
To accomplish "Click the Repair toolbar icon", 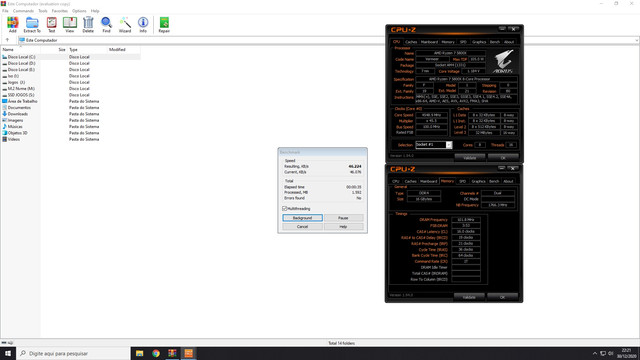I will [164, 23].
